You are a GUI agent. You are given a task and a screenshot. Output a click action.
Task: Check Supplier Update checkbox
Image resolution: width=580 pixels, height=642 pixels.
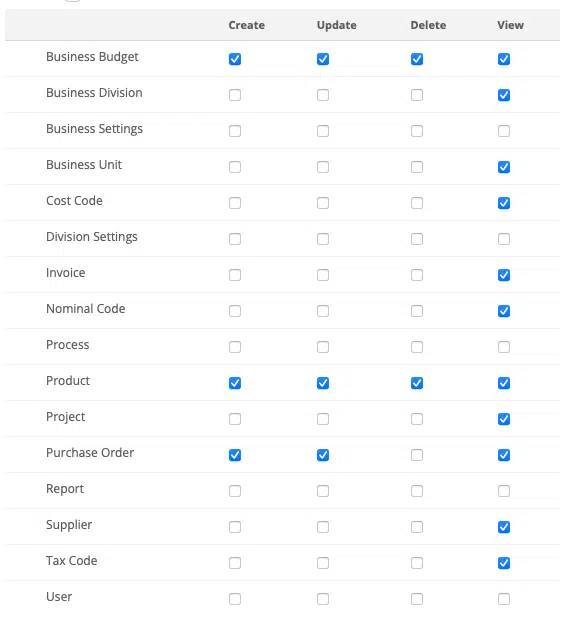point(323,527)
